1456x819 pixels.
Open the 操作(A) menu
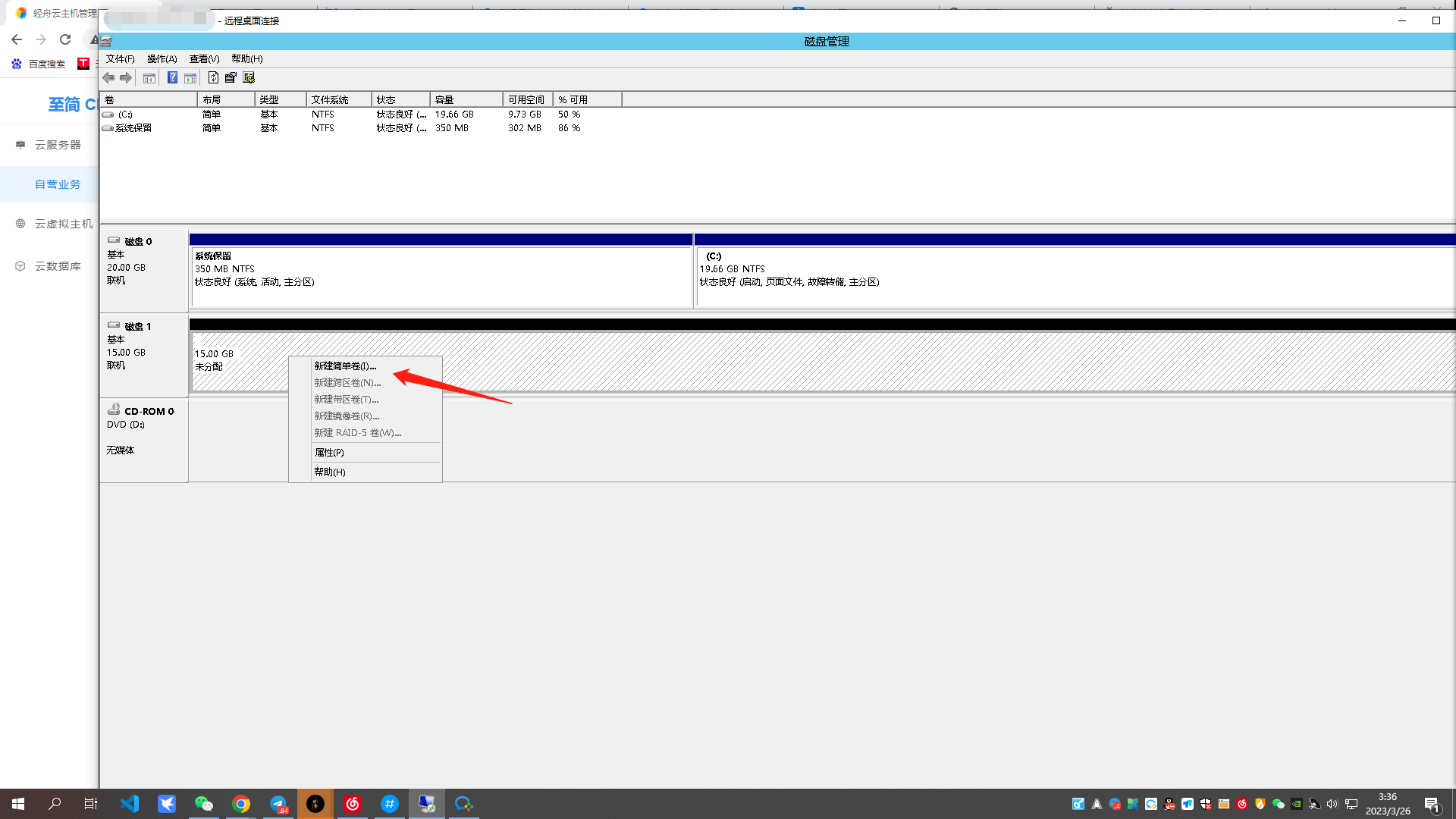[x=162, y=59]
